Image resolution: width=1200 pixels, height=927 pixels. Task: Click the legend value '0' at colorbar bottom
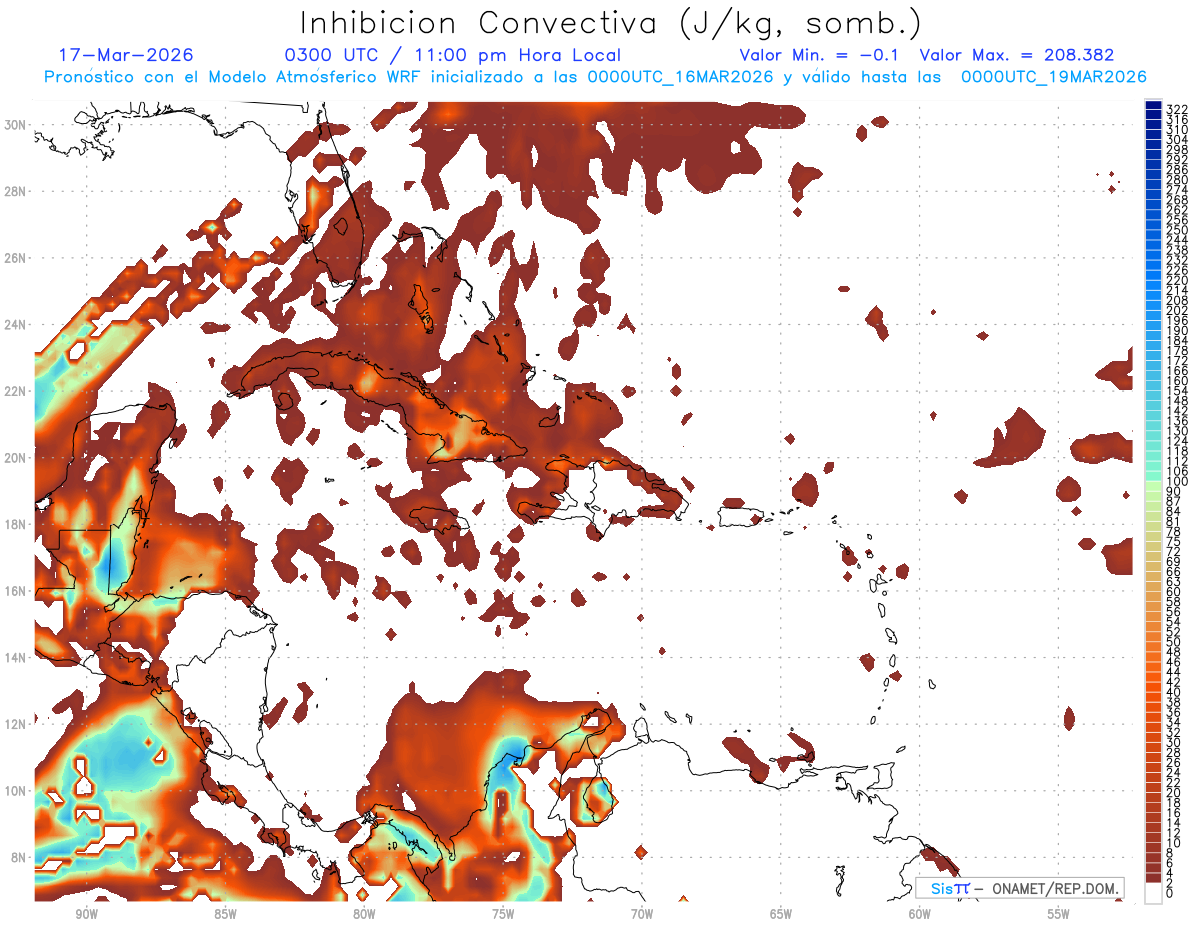1170,893
